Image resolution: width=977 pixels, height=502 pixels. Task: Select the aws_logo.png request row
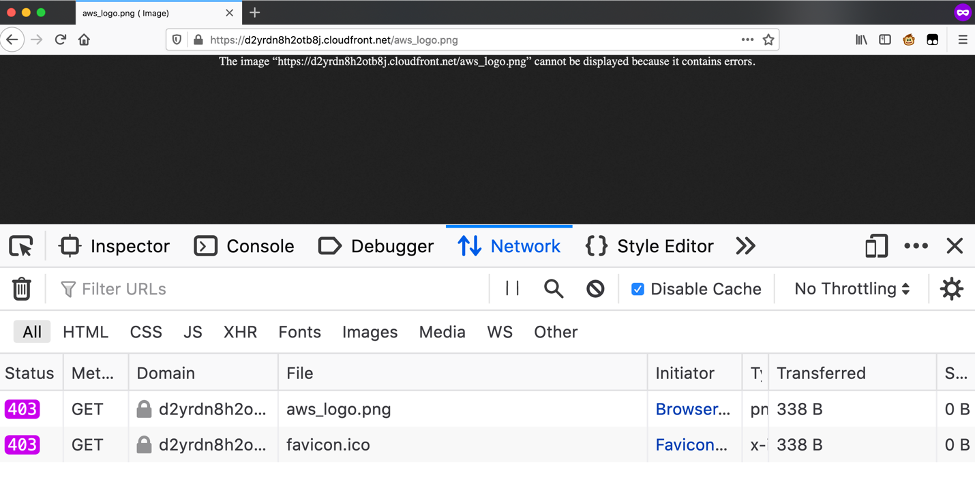(338, 409)
